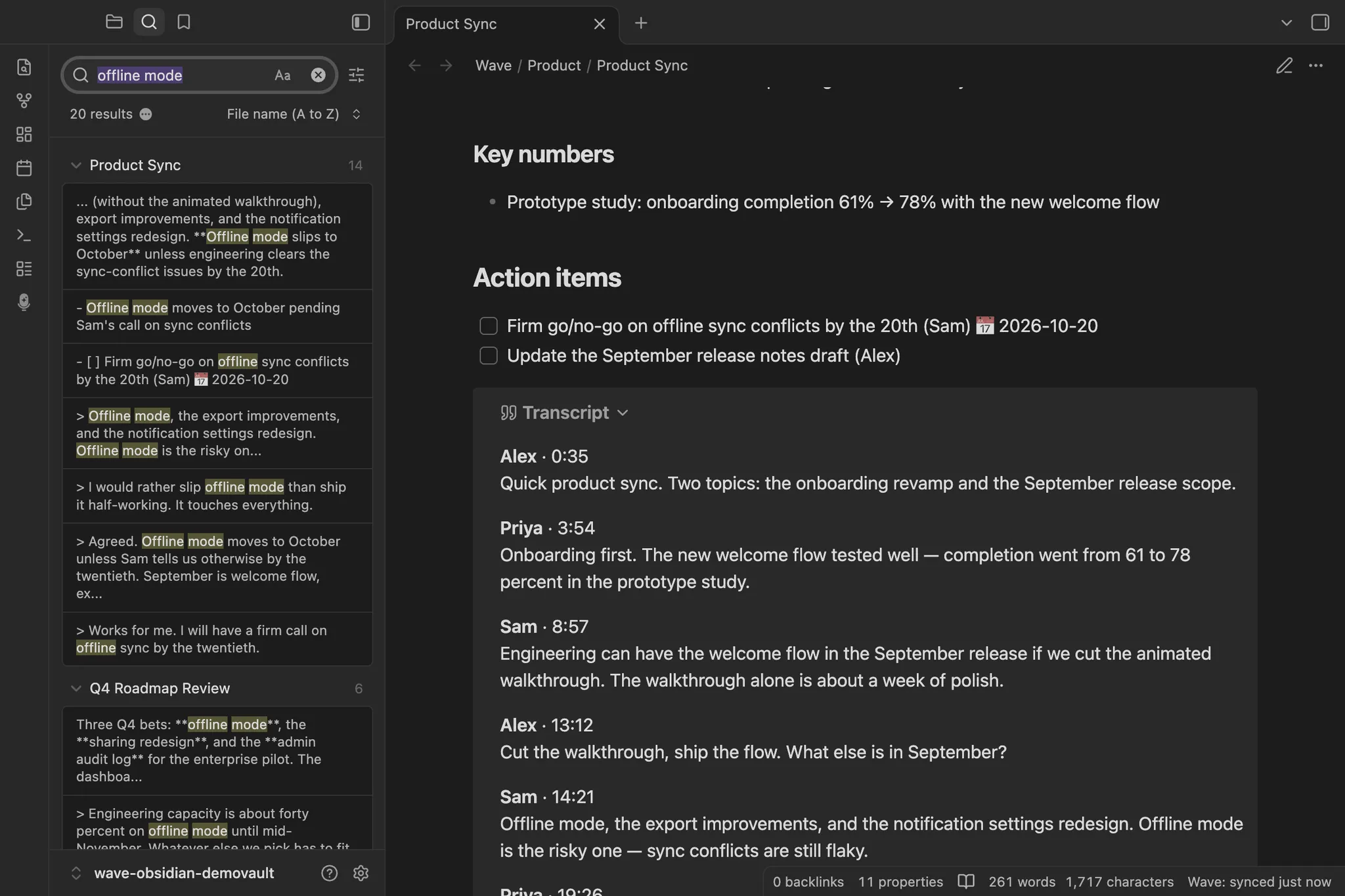Open File name (A to Z) sort dropdown
Image resolution: width=1345 pixels, height=896 pixels.
tap(294, 114)
